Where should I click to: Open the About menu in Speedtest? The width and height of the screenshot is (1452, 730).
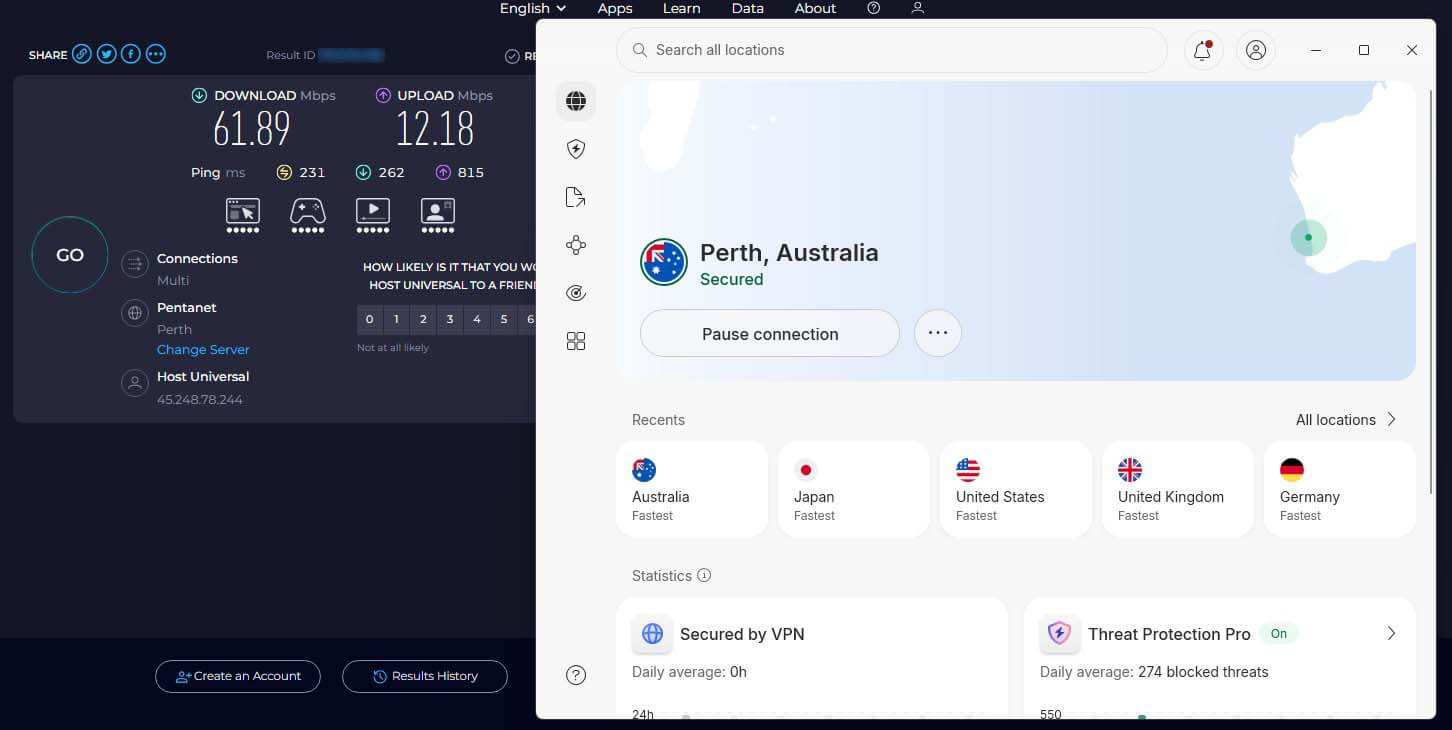tap(815, 8)
